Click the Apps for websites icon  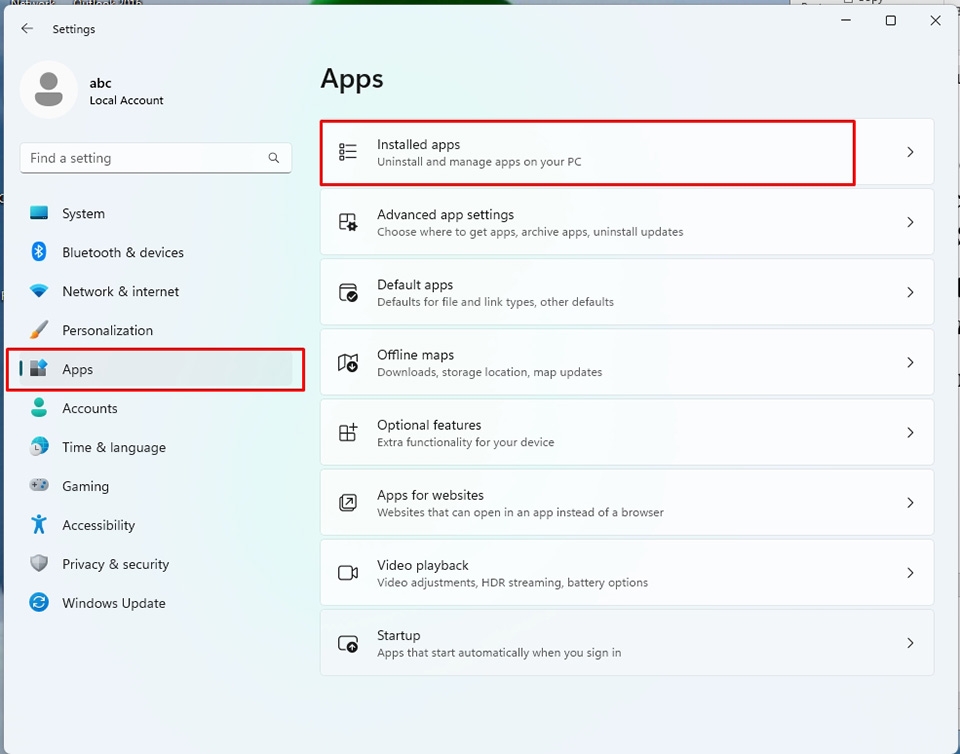[348, 503]
